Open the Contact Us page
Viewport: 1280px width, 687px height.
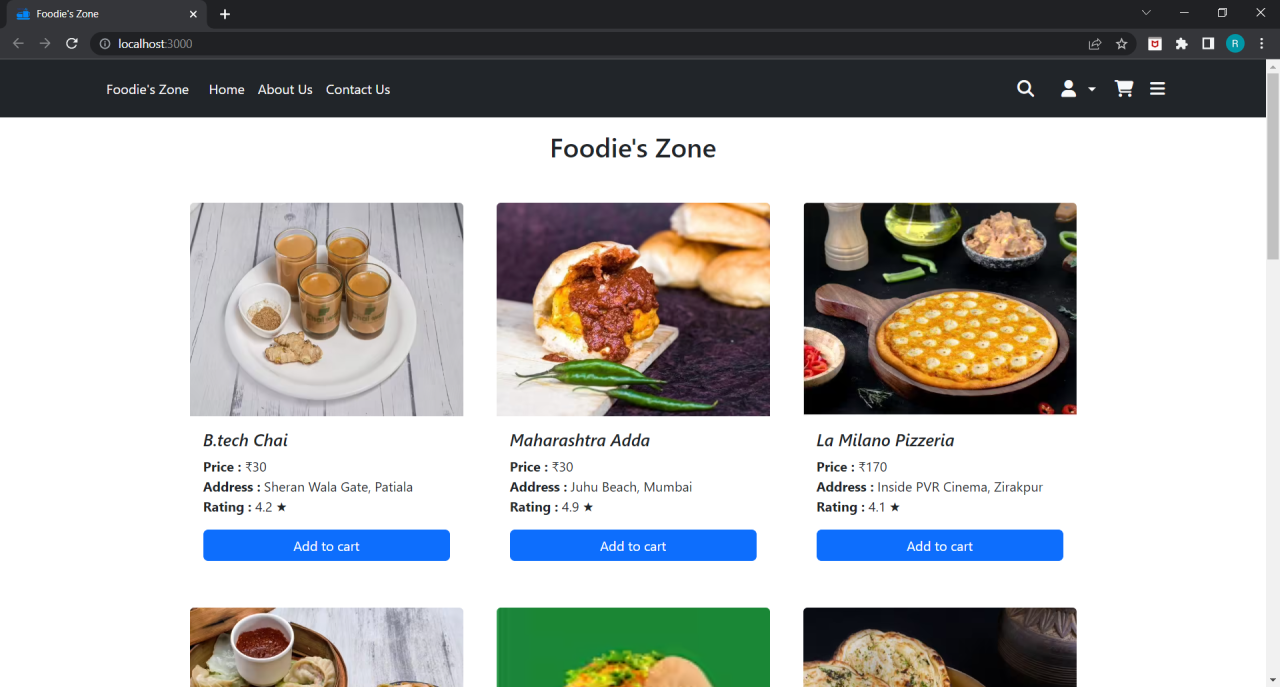point(357,89)
